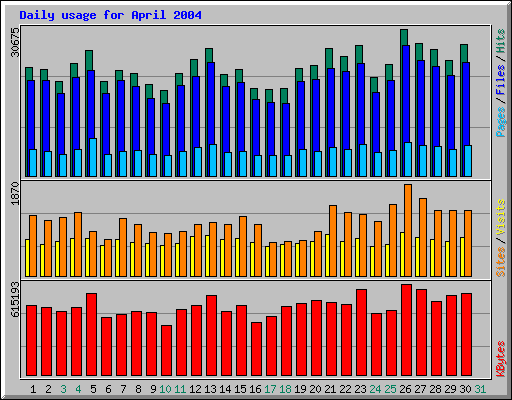Click green day label 10

165,389
